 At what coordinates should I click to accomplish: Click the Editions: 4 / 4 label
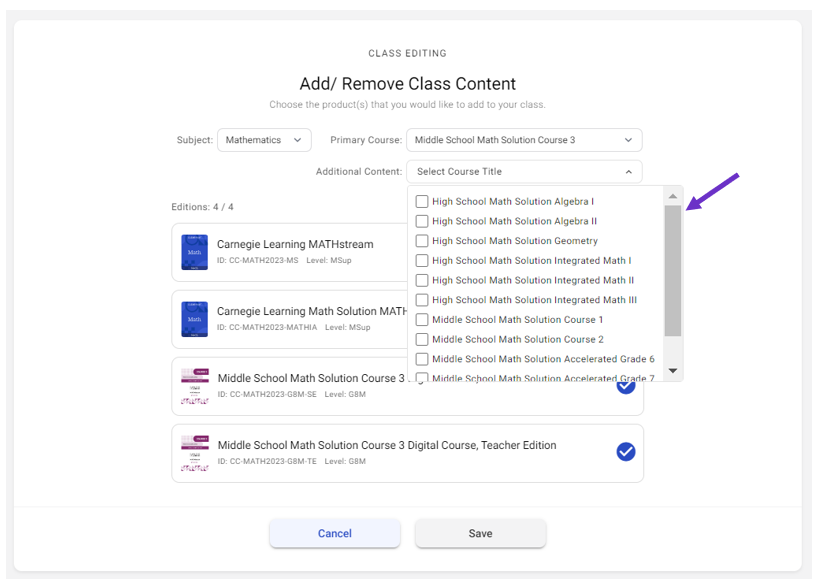(202, 207)
